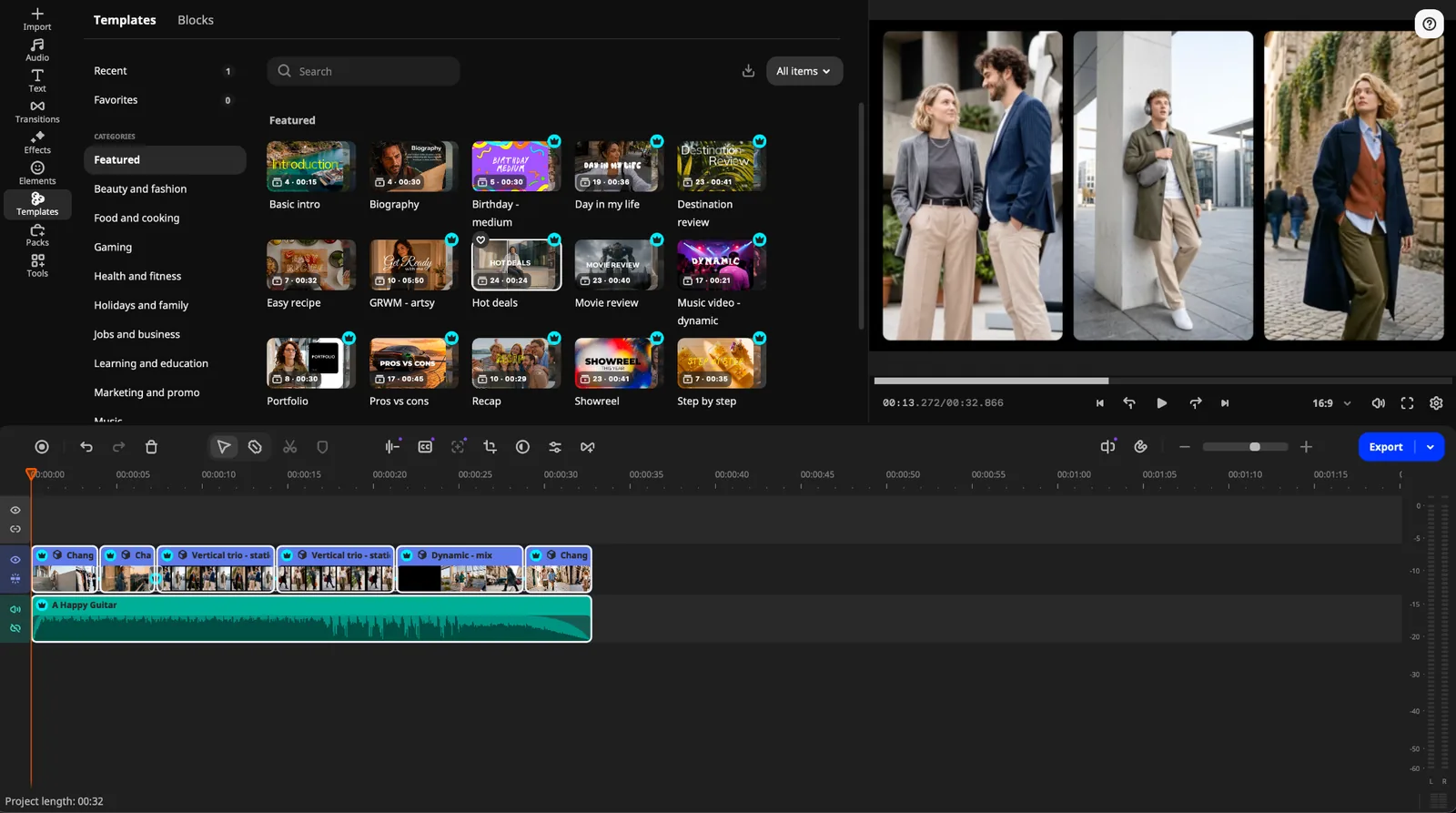The height and width of the screenshot is (813, 1456).
Task: Delete selected clip with trash icon
Action: (x=151, y=447)
